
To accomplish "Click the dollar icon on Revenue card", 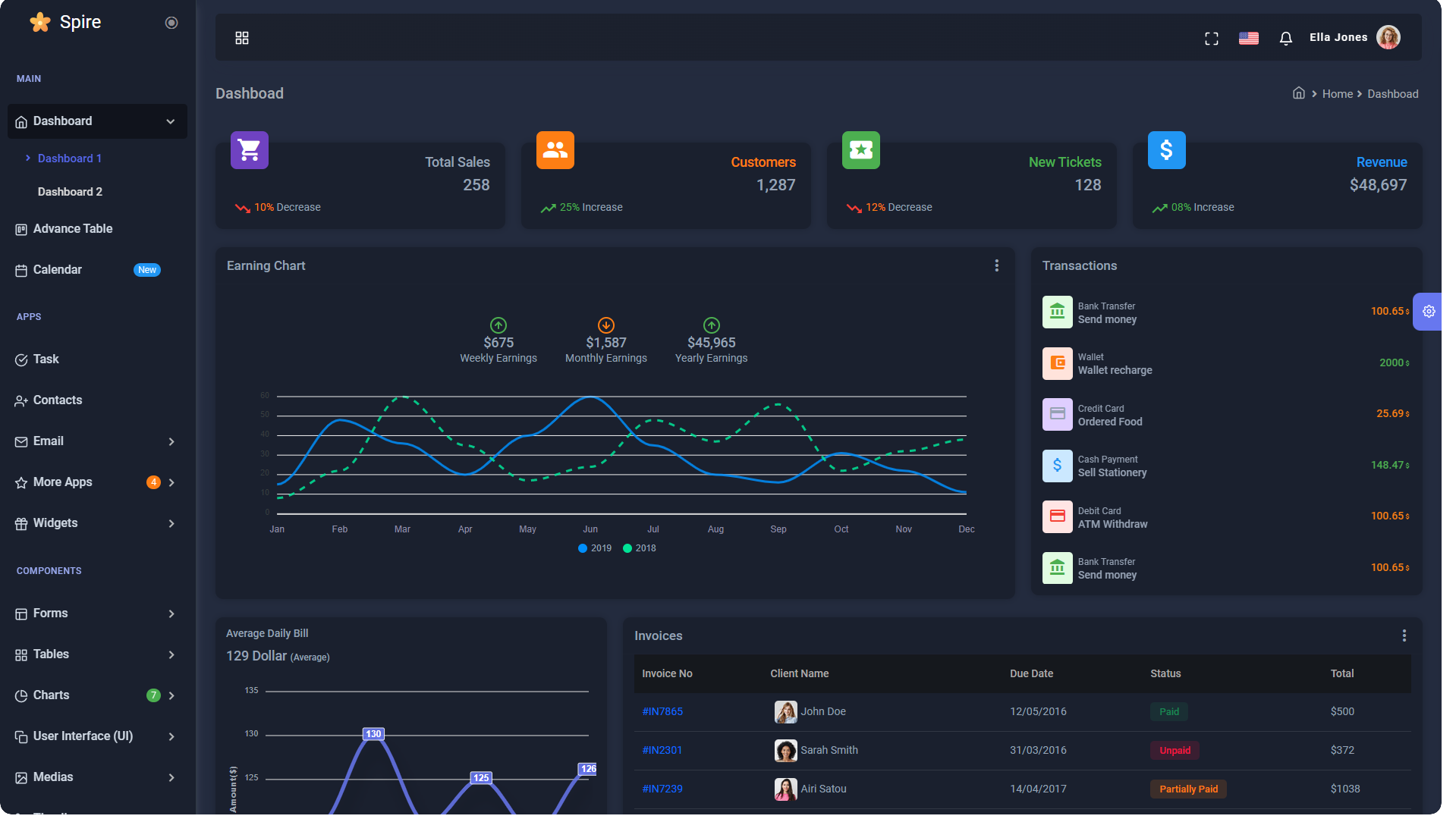I will [1166, 149].
